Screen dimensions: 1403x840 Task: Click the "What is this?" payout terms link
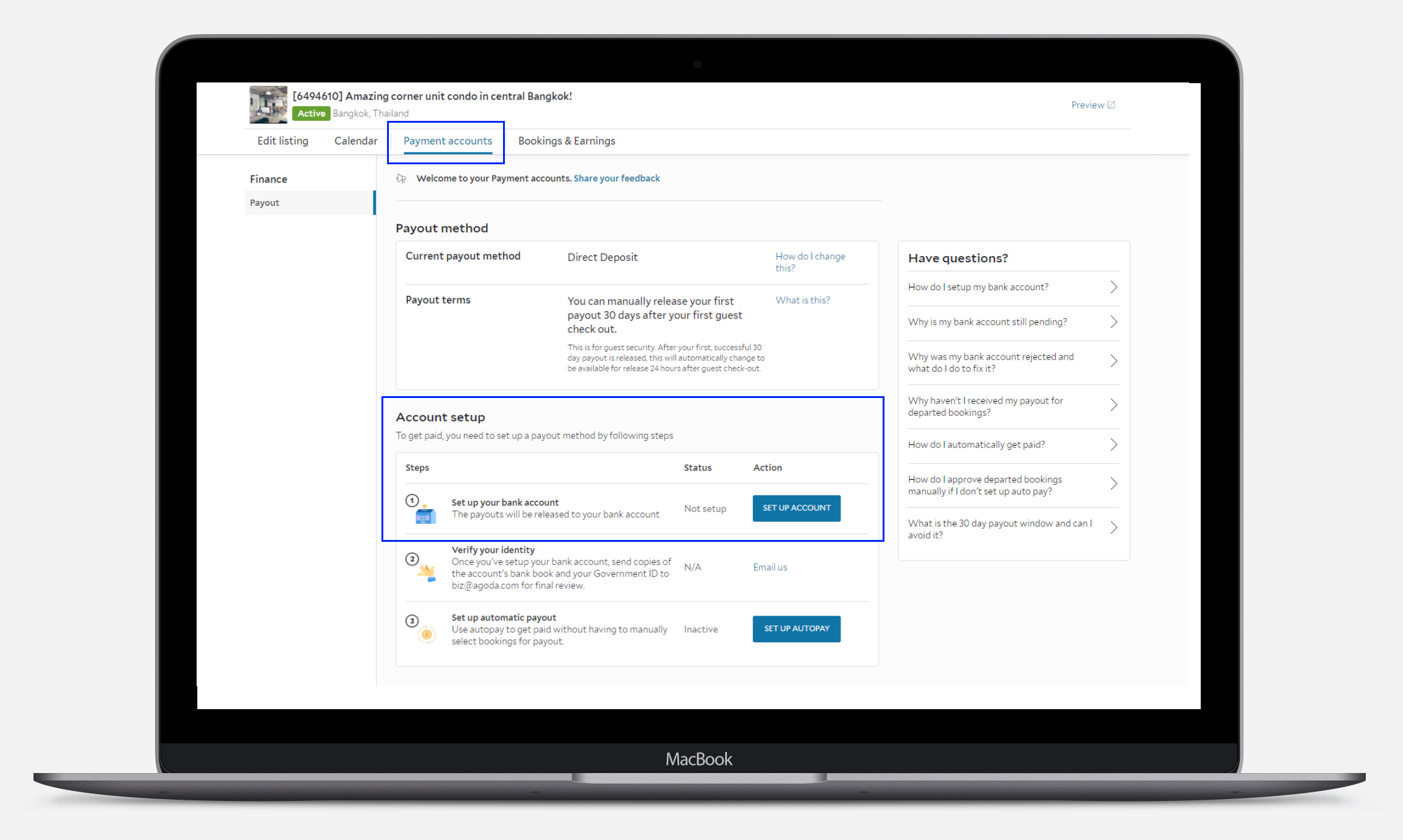tap(802, 300)
